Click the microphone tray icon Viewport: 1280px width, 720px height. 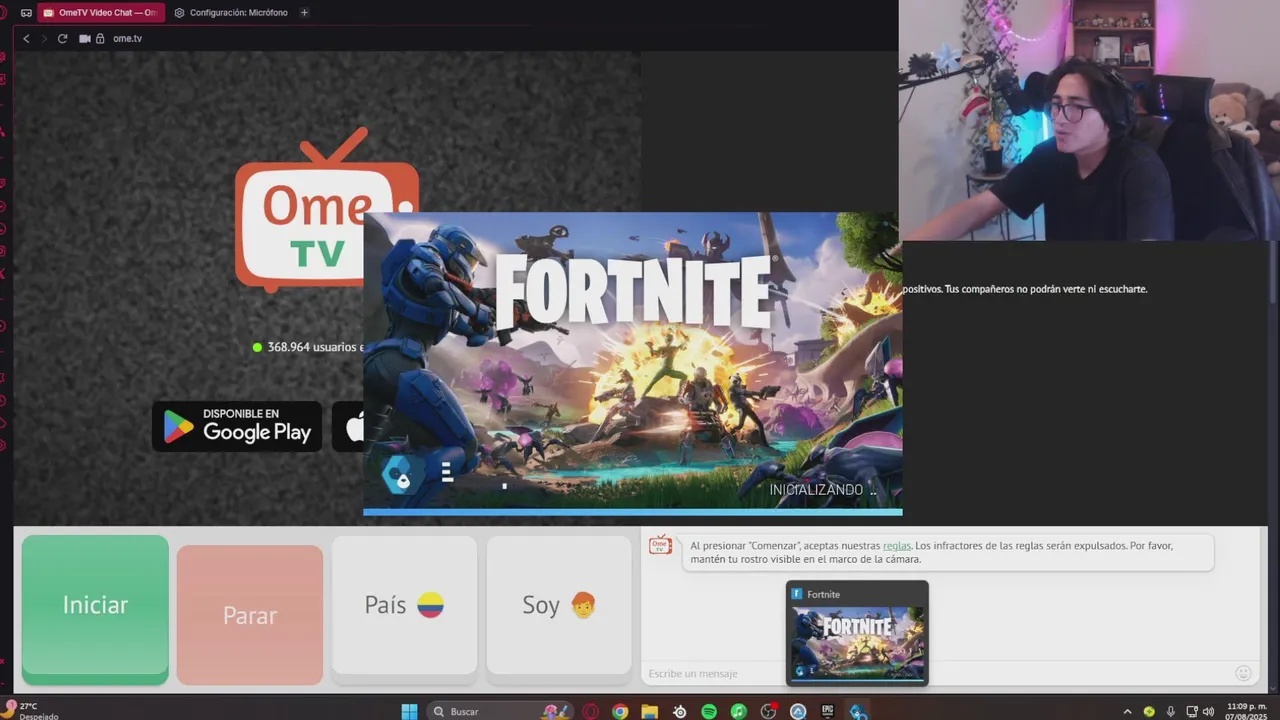pos(1170,711)
